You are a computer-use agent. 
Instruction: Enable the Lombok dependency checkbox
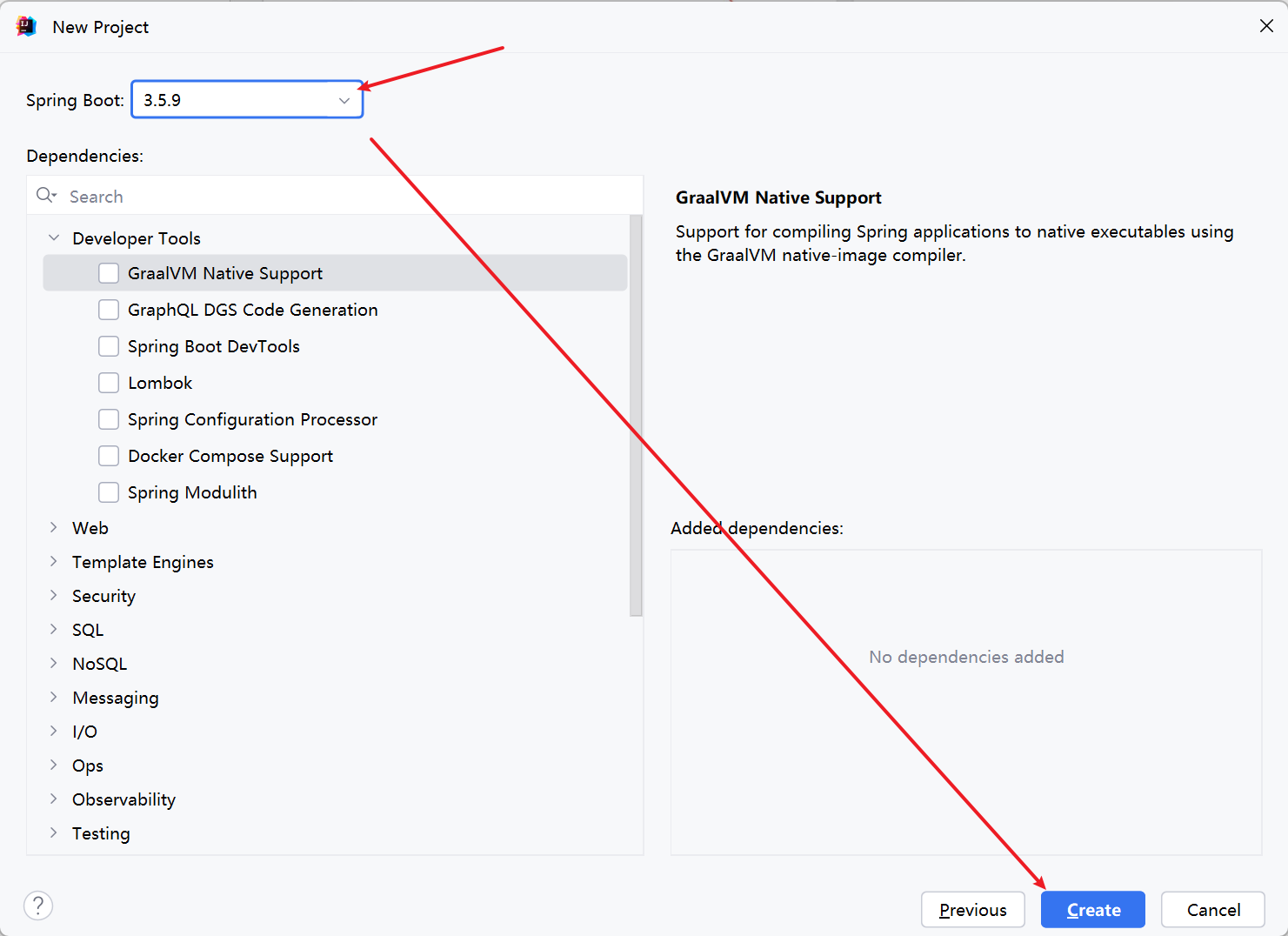tap(109, 383)
